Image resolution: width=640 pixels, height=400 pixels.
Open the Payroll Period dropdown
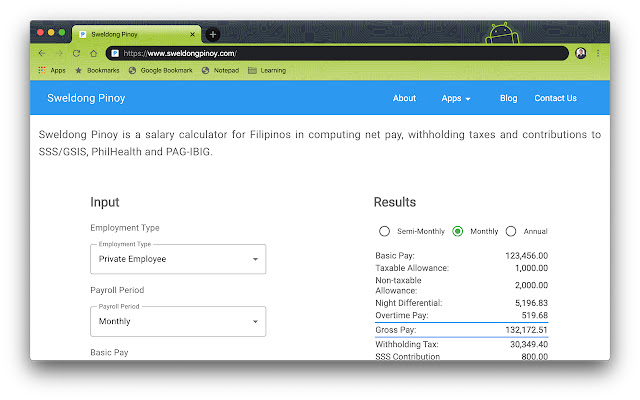click(178, 321)
